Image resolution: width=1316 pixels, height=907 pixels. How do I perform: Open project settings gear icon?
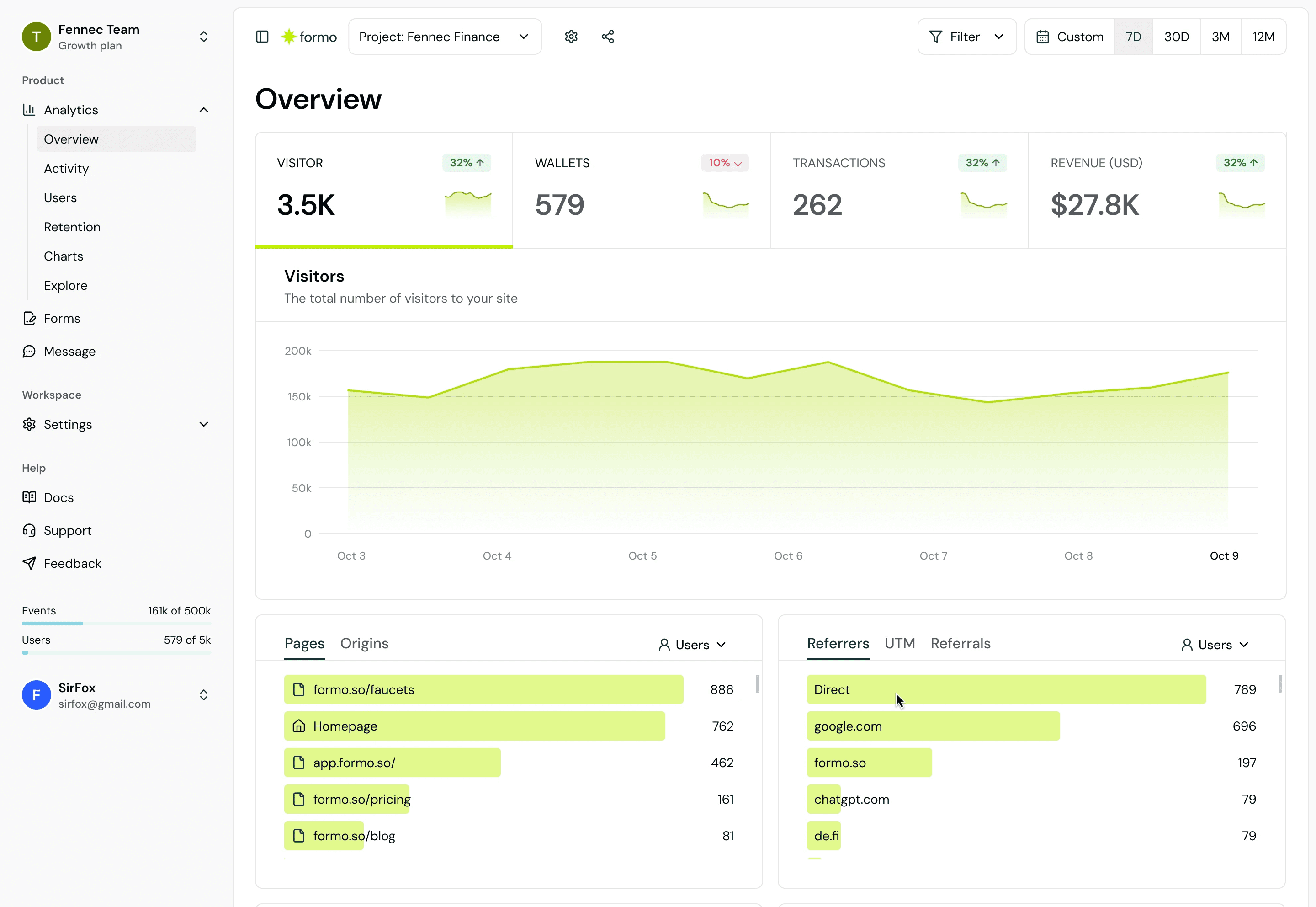pos(571,37)
